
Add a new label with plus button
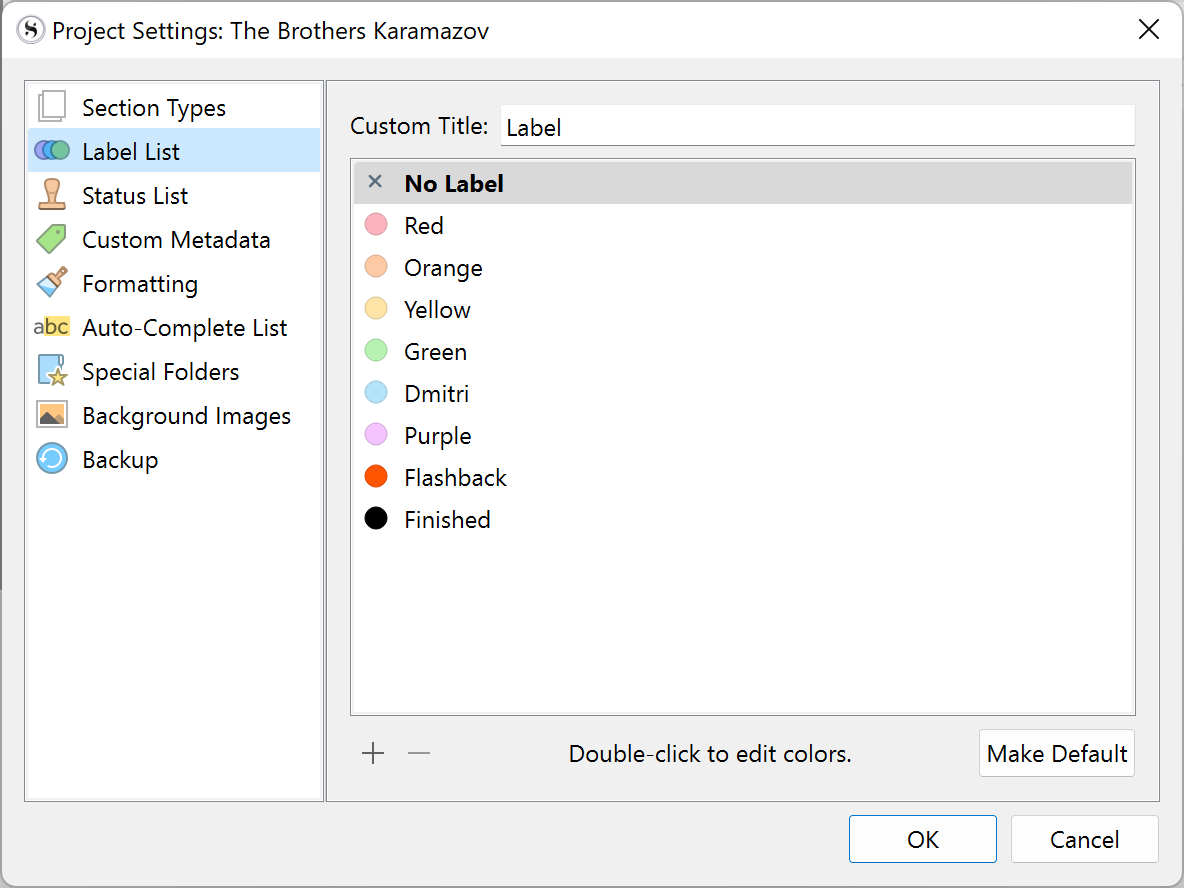pos(373,753)
